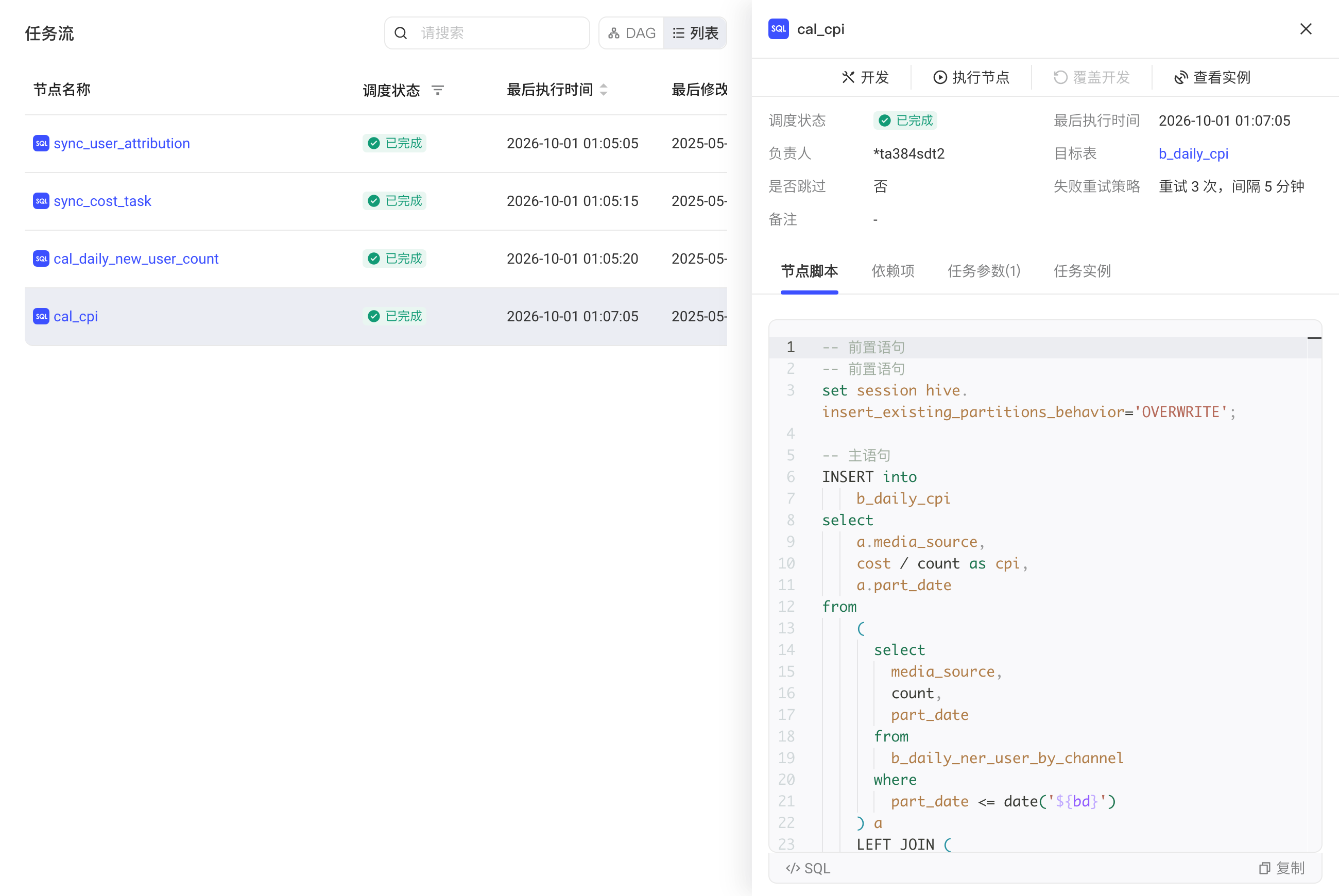This screenshot has width=1339, height=896.
Task: Click the 开发 develop button
Action: [865, 77]
